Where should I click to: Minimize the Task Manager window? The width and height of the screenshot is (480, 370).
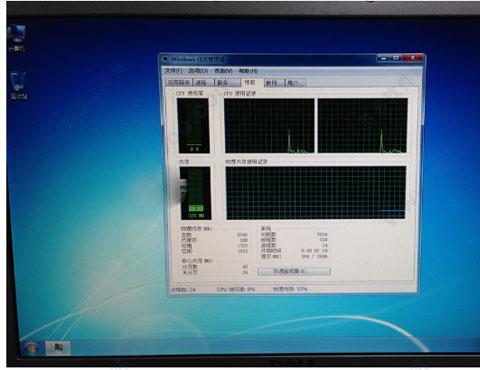(x=383, y=58)
